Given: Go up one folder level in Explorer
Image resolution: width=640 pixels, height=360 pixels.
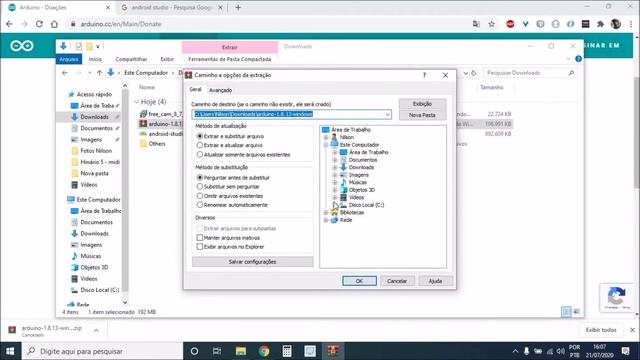Looking at the screenshot, I should click(x=99, y=73).
